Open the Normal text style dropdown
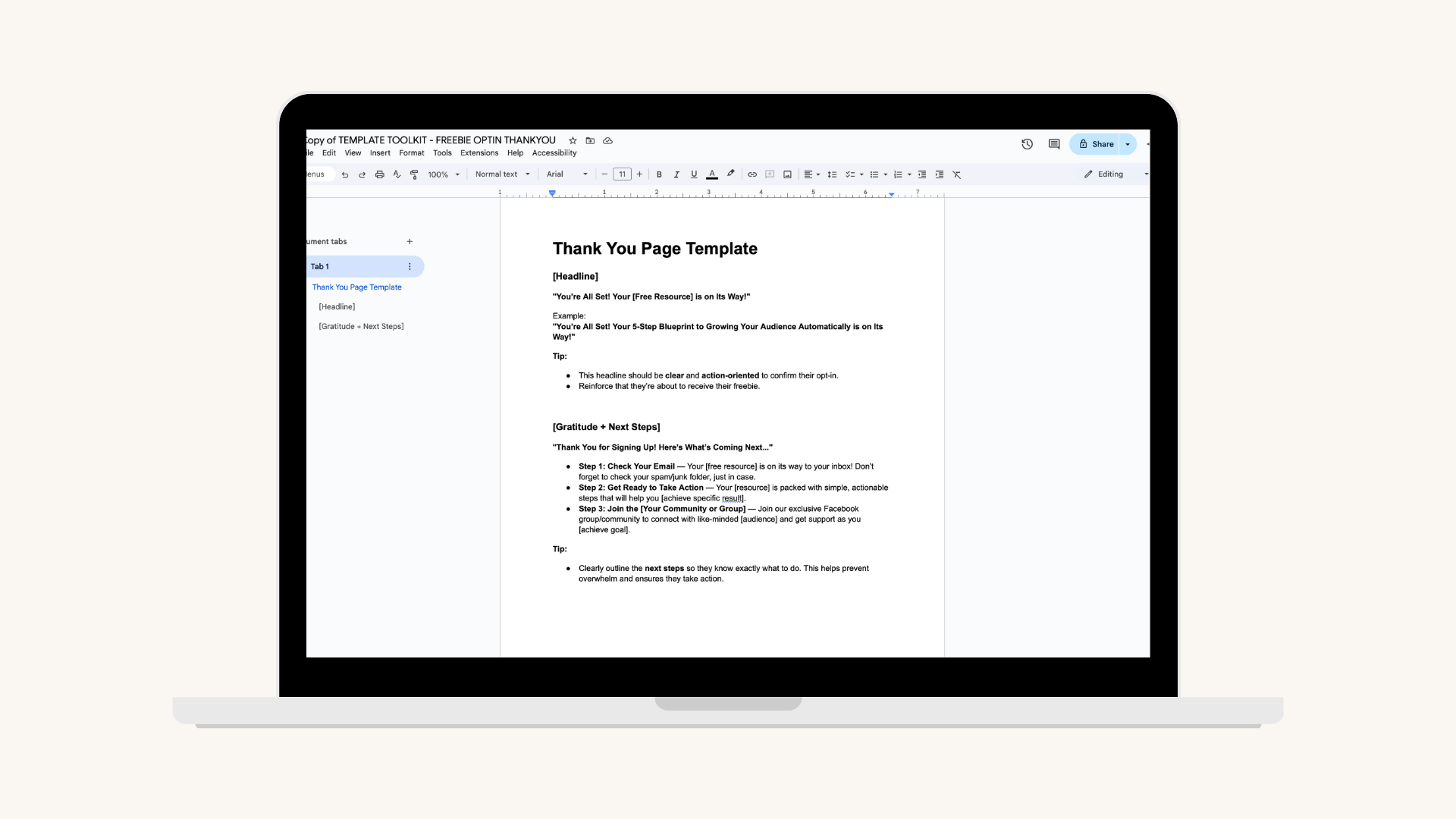The width and height of the screenshot is (1456, 819). point(502,174)
